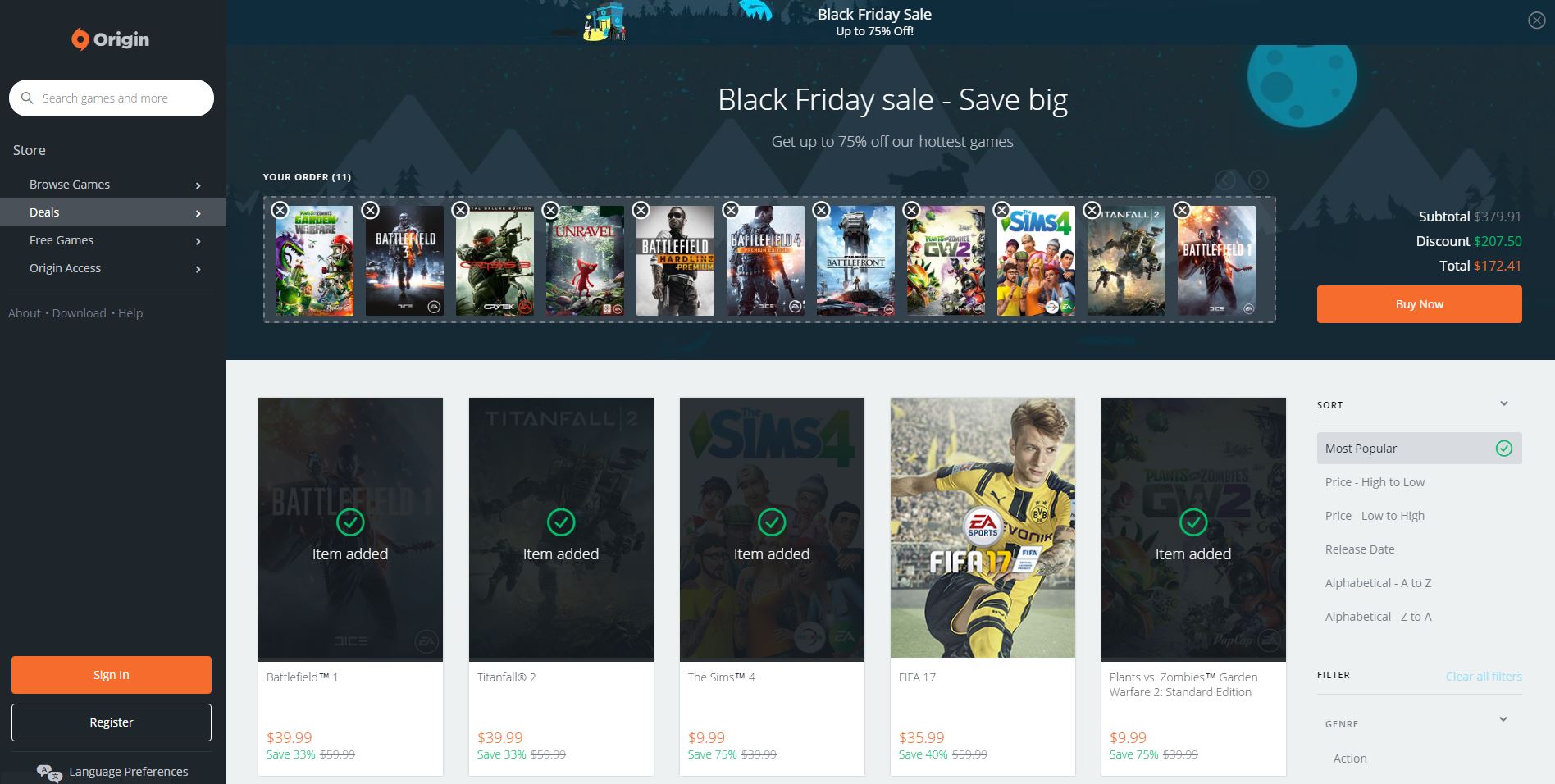Click the Origin logo

tap(111, 39)
